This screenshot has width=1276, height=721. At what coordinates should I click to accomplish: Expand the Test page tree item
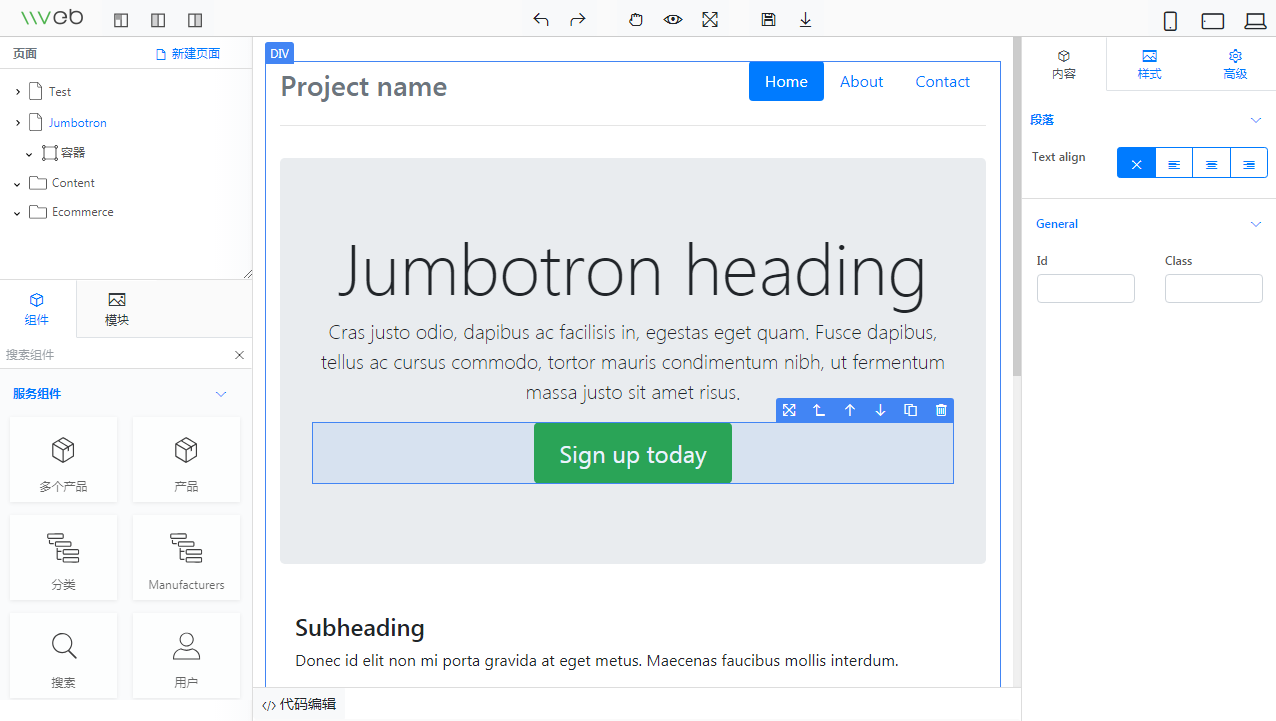(x=18, y=92)
